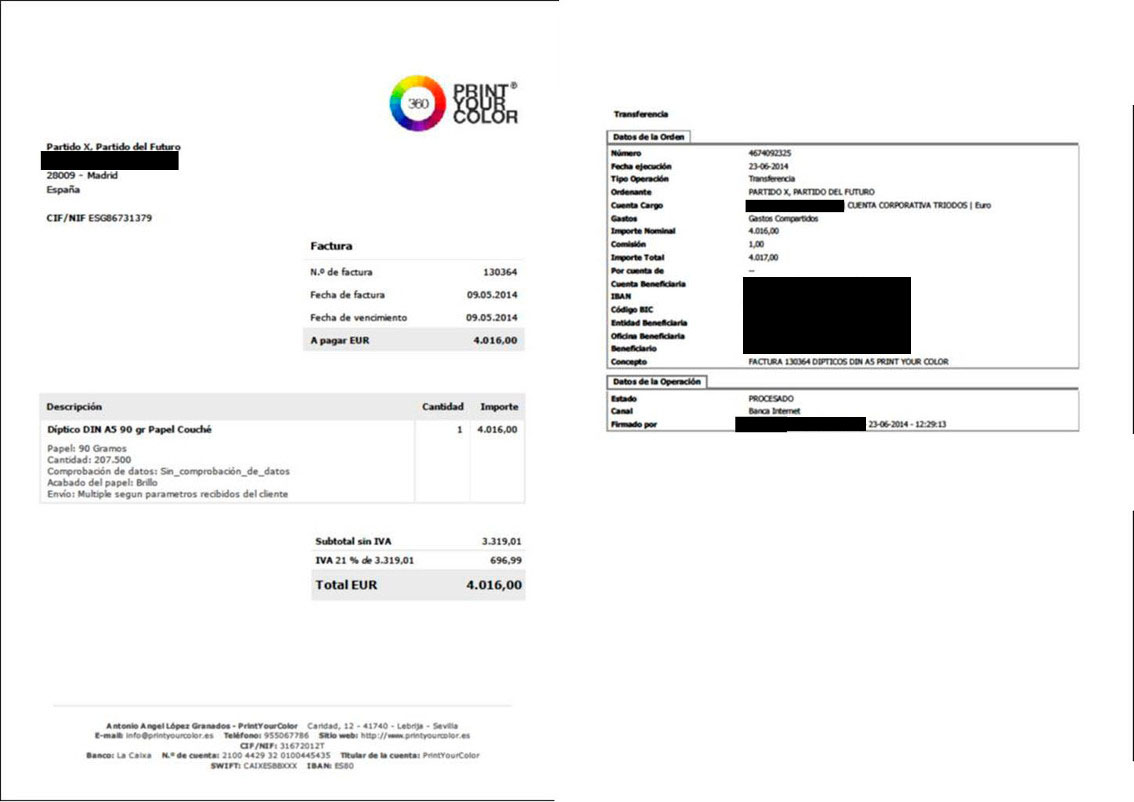Click the 'Caridad, 12 - 41740 - Lebrija - Sevilla' address
The image size is (1134, 802).
pyautogui.click(x=382, y=725)
